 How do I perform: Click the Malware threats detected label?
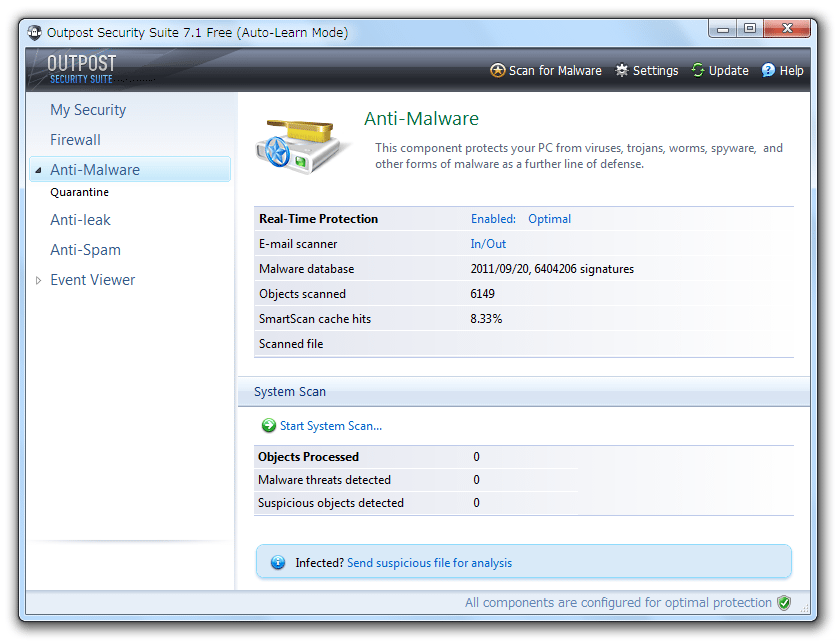pos(324,480)
